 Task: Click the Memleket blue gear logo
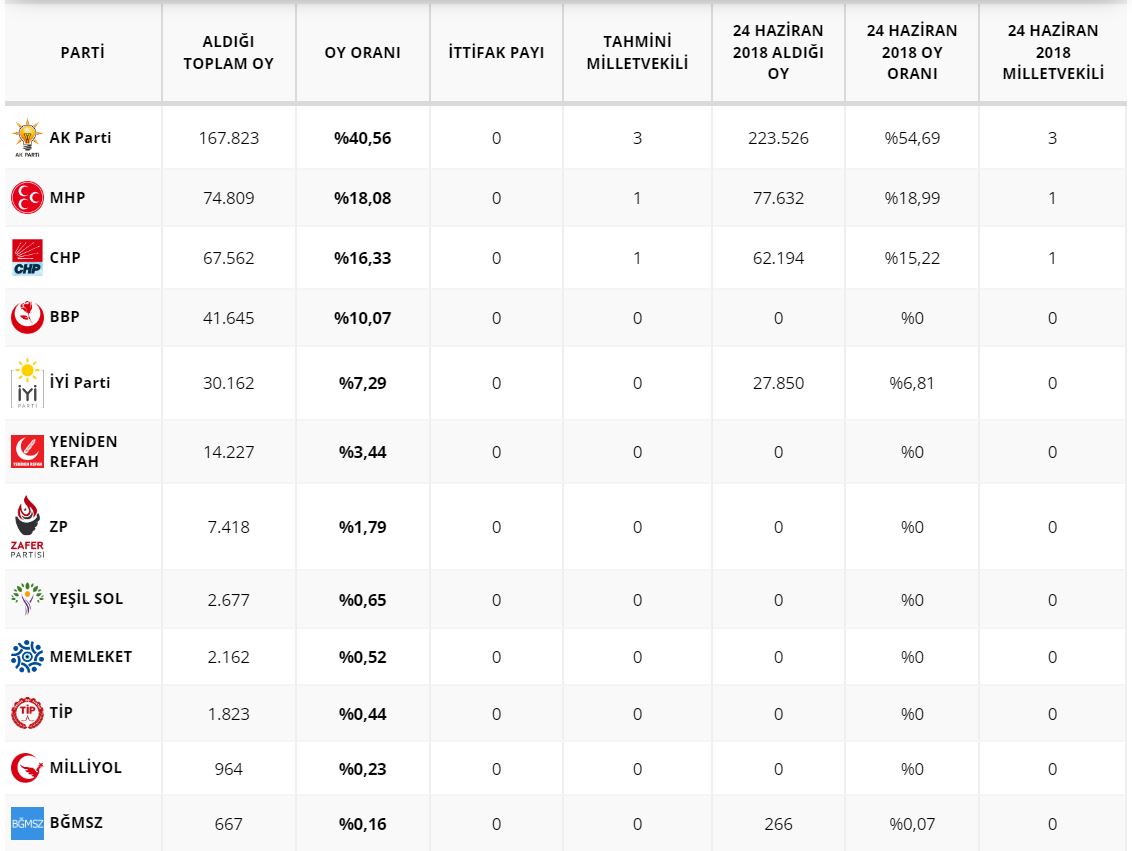tap(27, 657)
